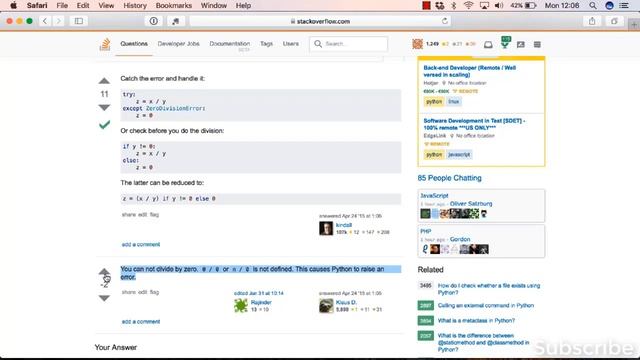The height and width of the screenshot is (360, 640).
Task: Downvote the Klaus D. answer
Action: pos(104,298)
